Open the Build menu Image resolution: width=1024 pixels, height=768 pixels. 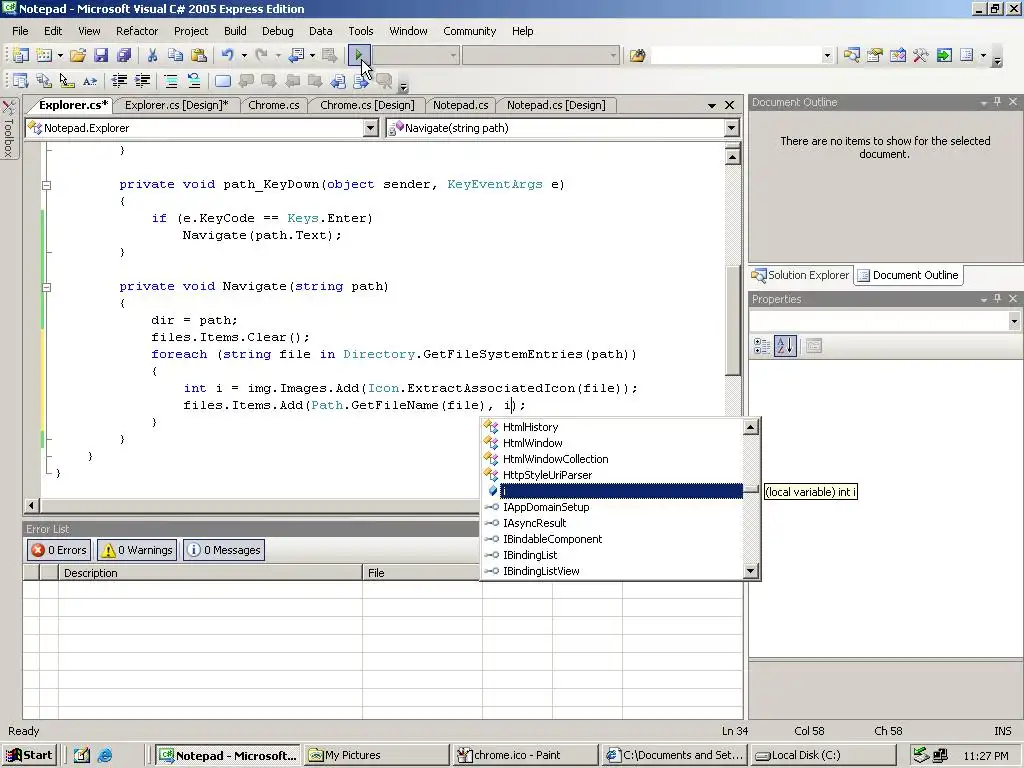[235, 31]
